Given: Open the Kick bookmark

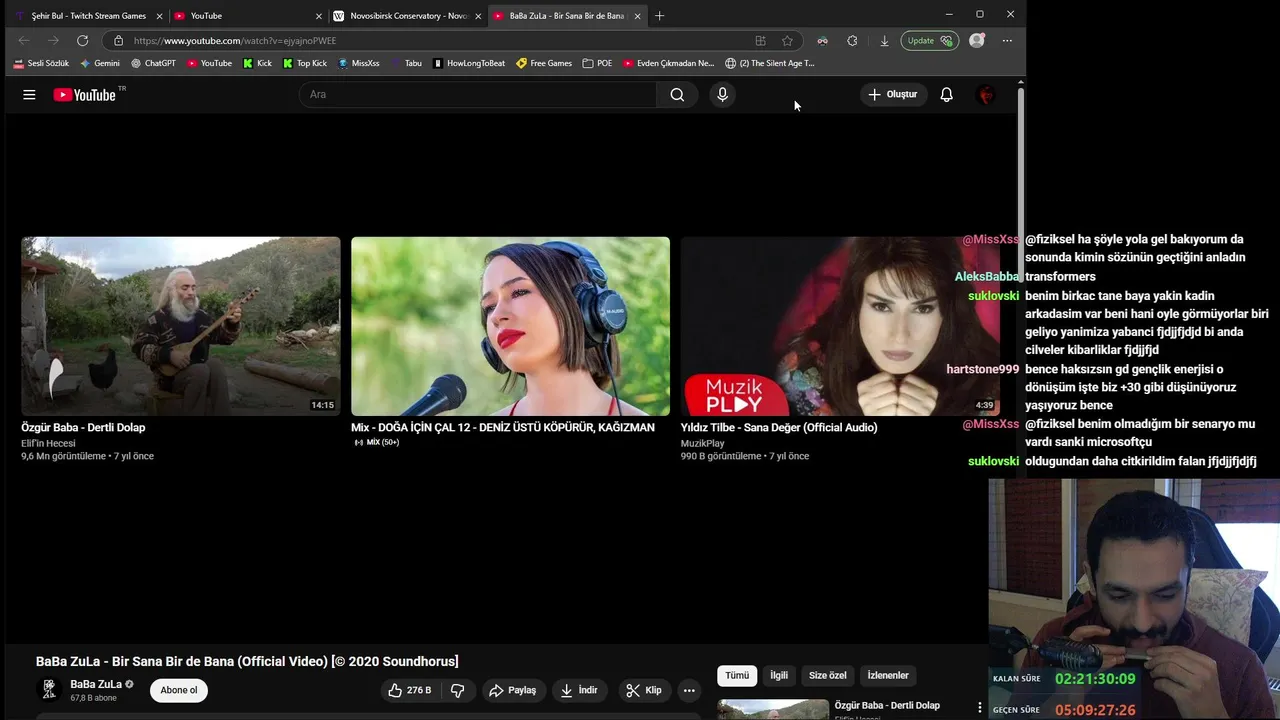Looking at the screenshot, I should [x=257, y=63].
